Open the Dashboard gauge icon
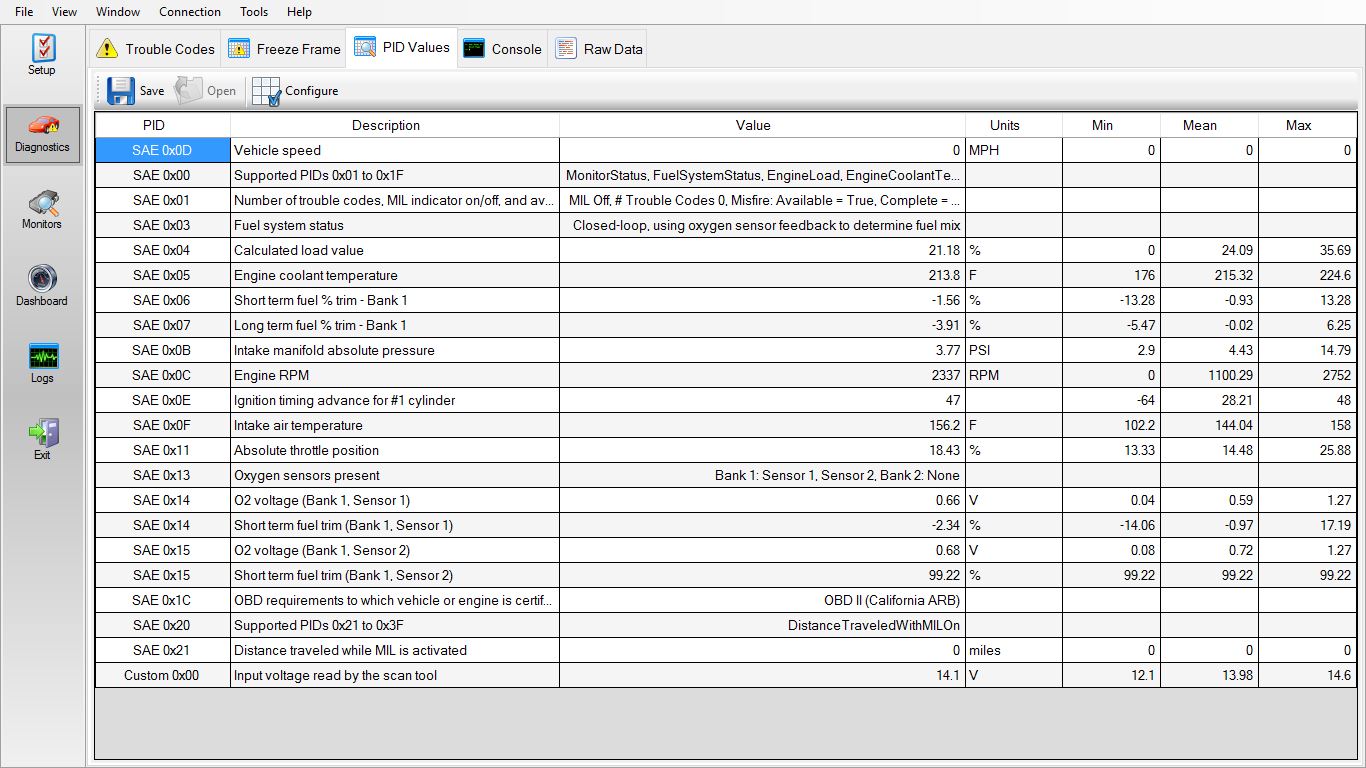The image size is (1366, 768). click(42, 280)
